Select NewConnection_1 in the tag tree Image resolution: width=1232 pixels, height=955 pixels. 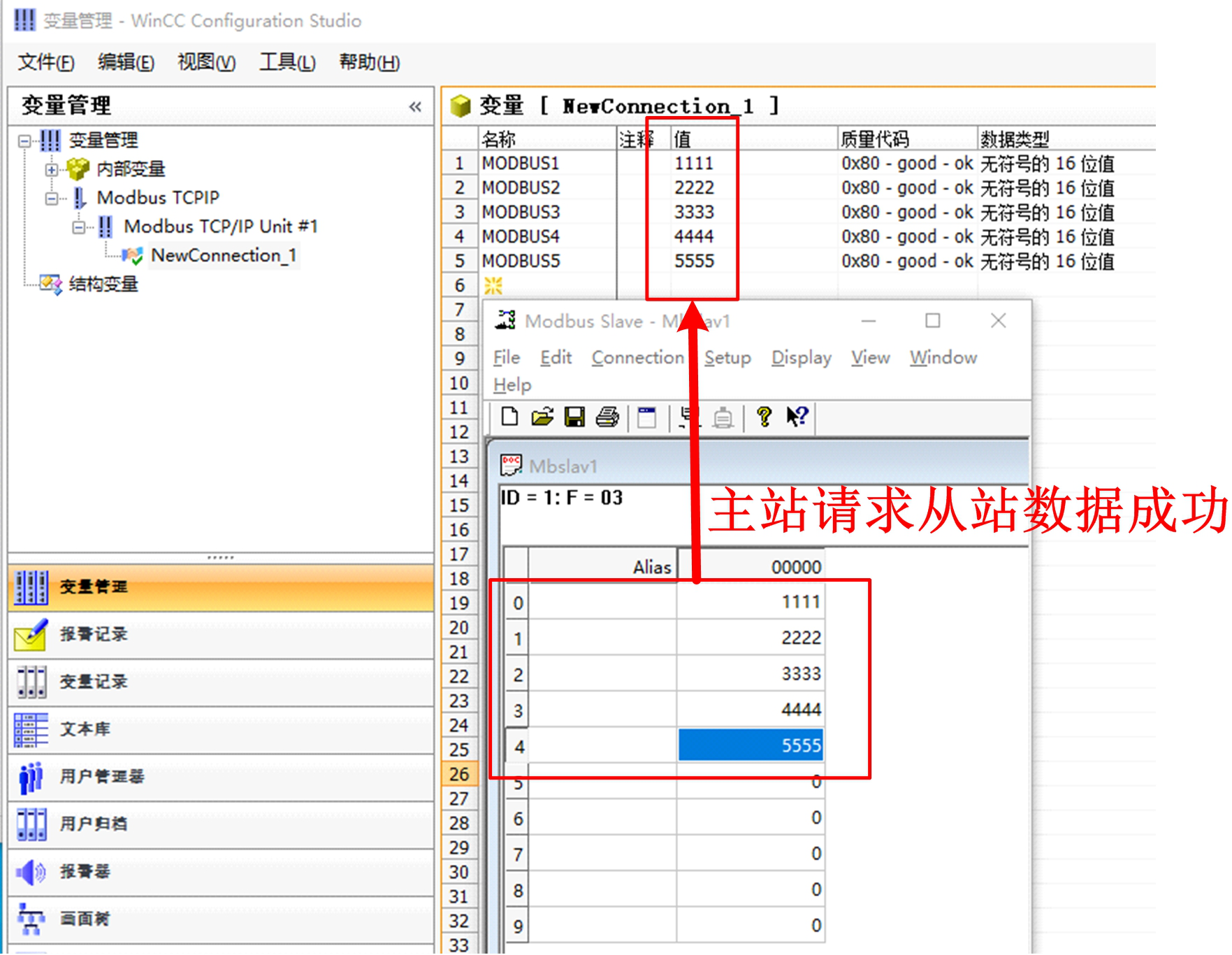pos(224,255)
